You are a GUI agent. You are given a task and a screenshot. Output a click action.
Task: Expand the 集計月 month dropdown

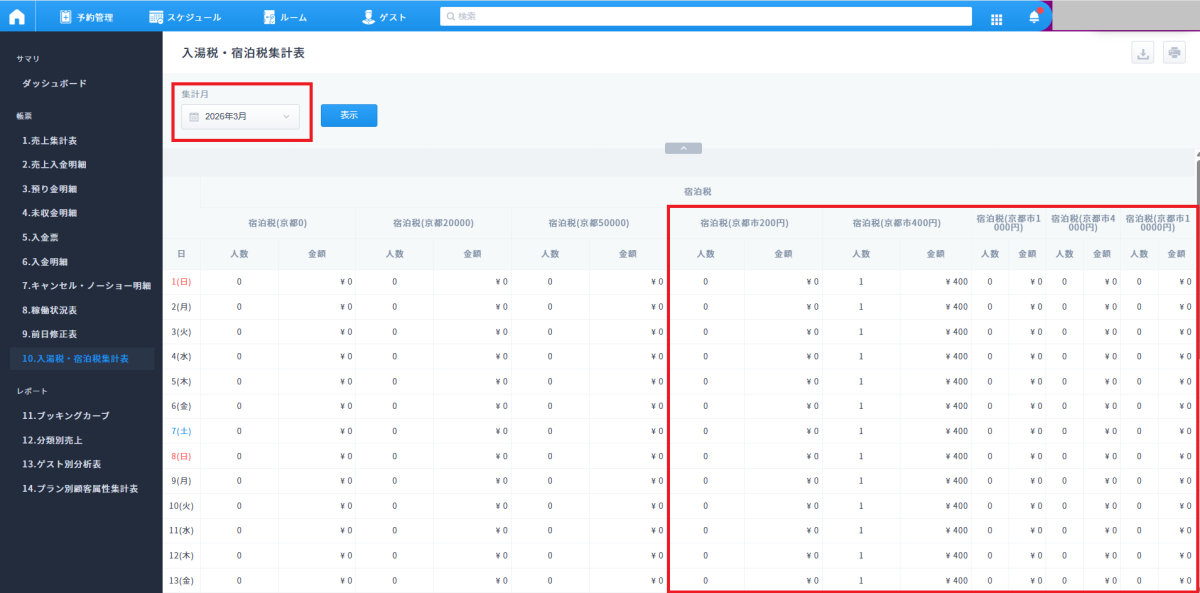point(241,117)
